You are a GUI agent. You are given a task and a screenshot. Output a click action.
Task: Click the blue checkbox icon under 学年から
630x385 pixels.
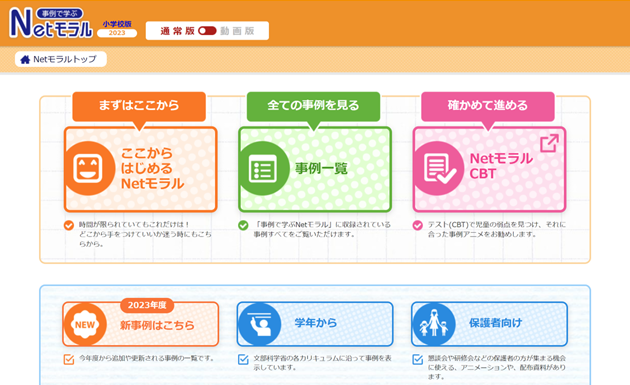243,359
